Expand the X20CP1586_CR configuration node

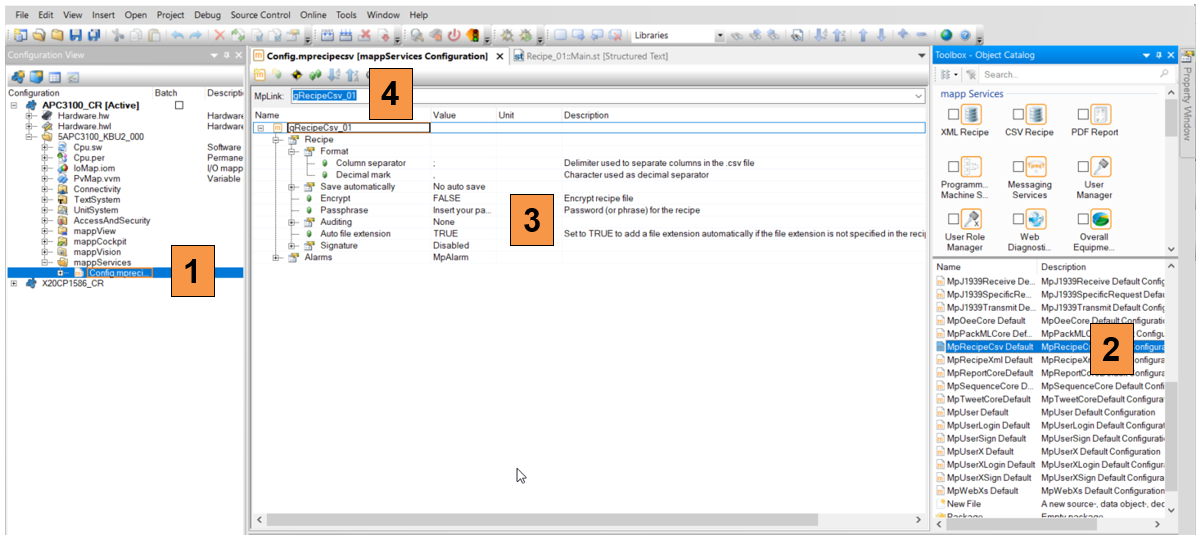tap(14, 283)
